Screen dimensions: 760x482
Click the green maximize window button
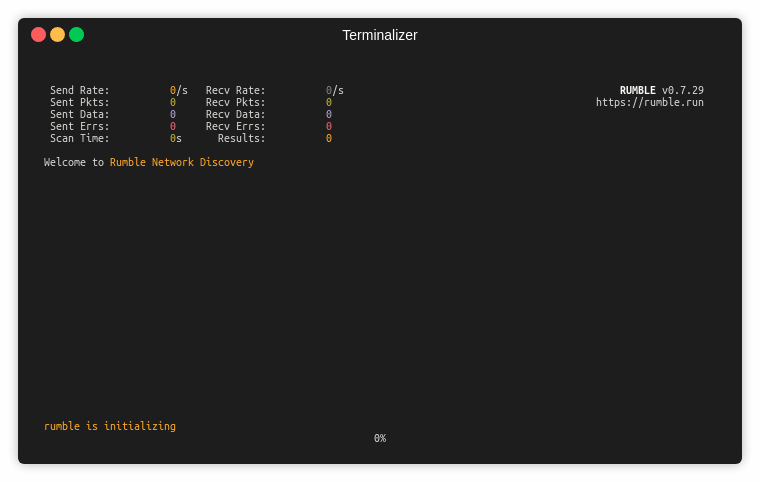tap(76, 35)
